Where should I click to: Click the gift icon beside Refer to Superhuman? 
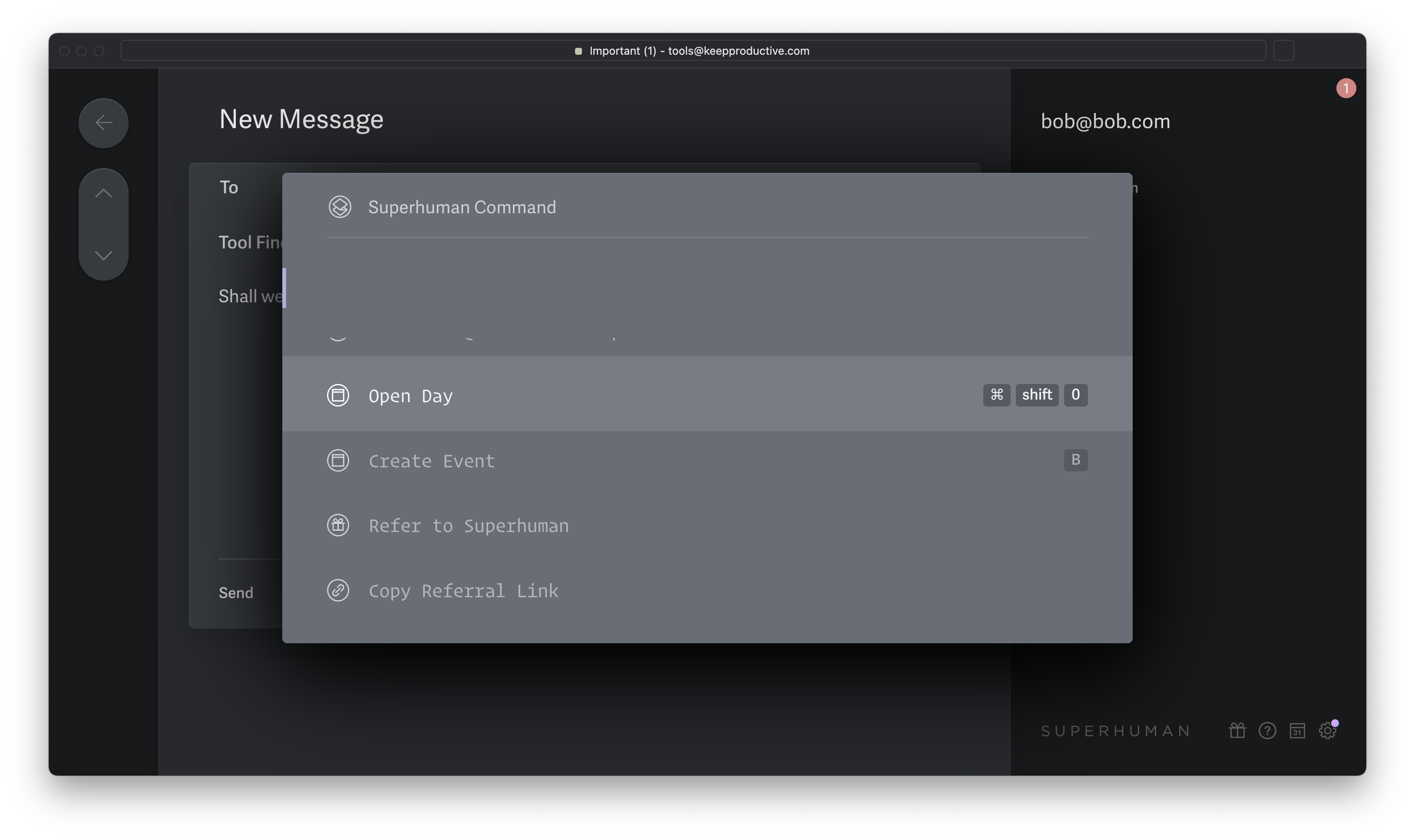[x=338, y=525]
